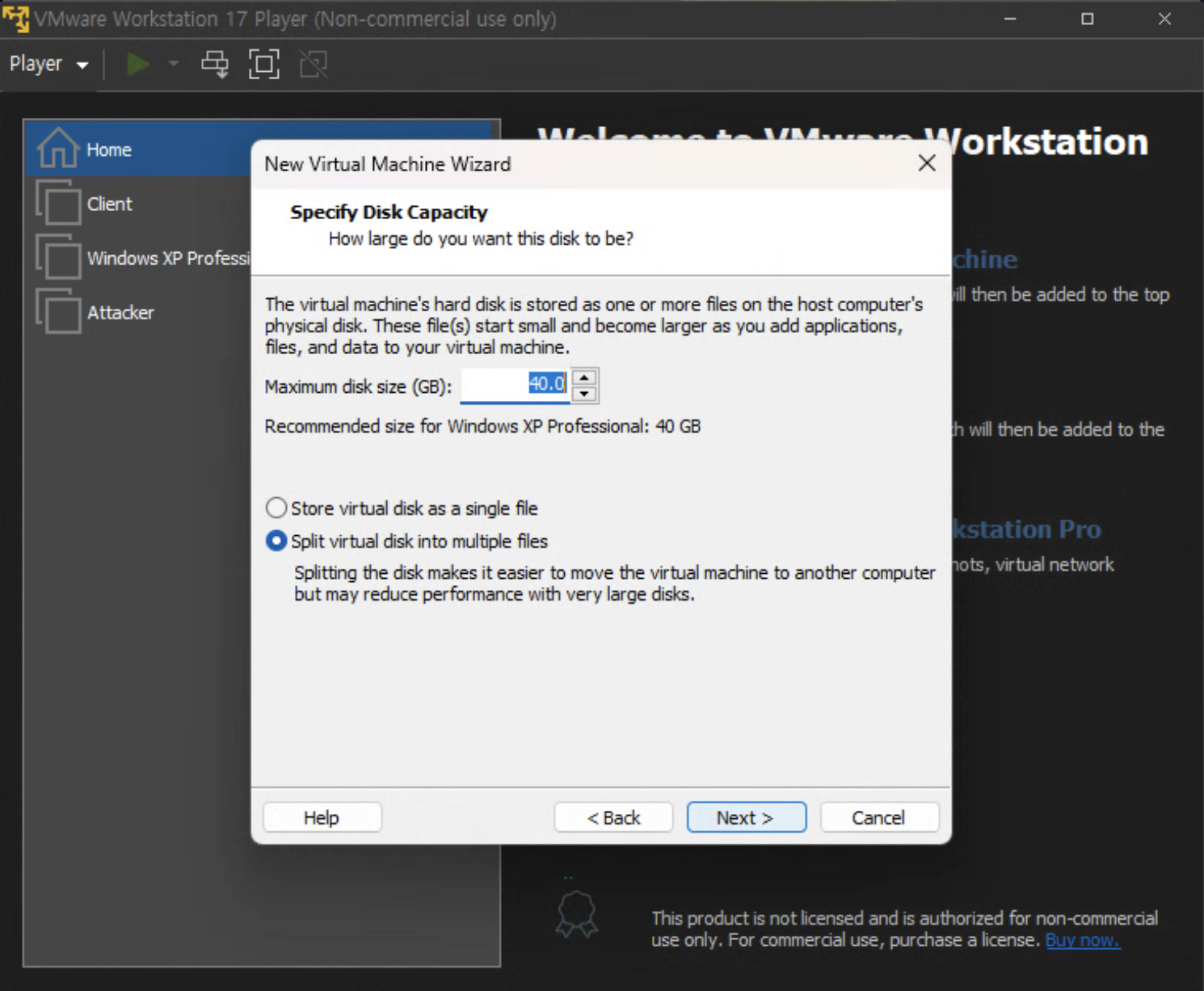Click the Client VM icon
The height and width of the screenshot is (991, 1204).
(58, 202)
